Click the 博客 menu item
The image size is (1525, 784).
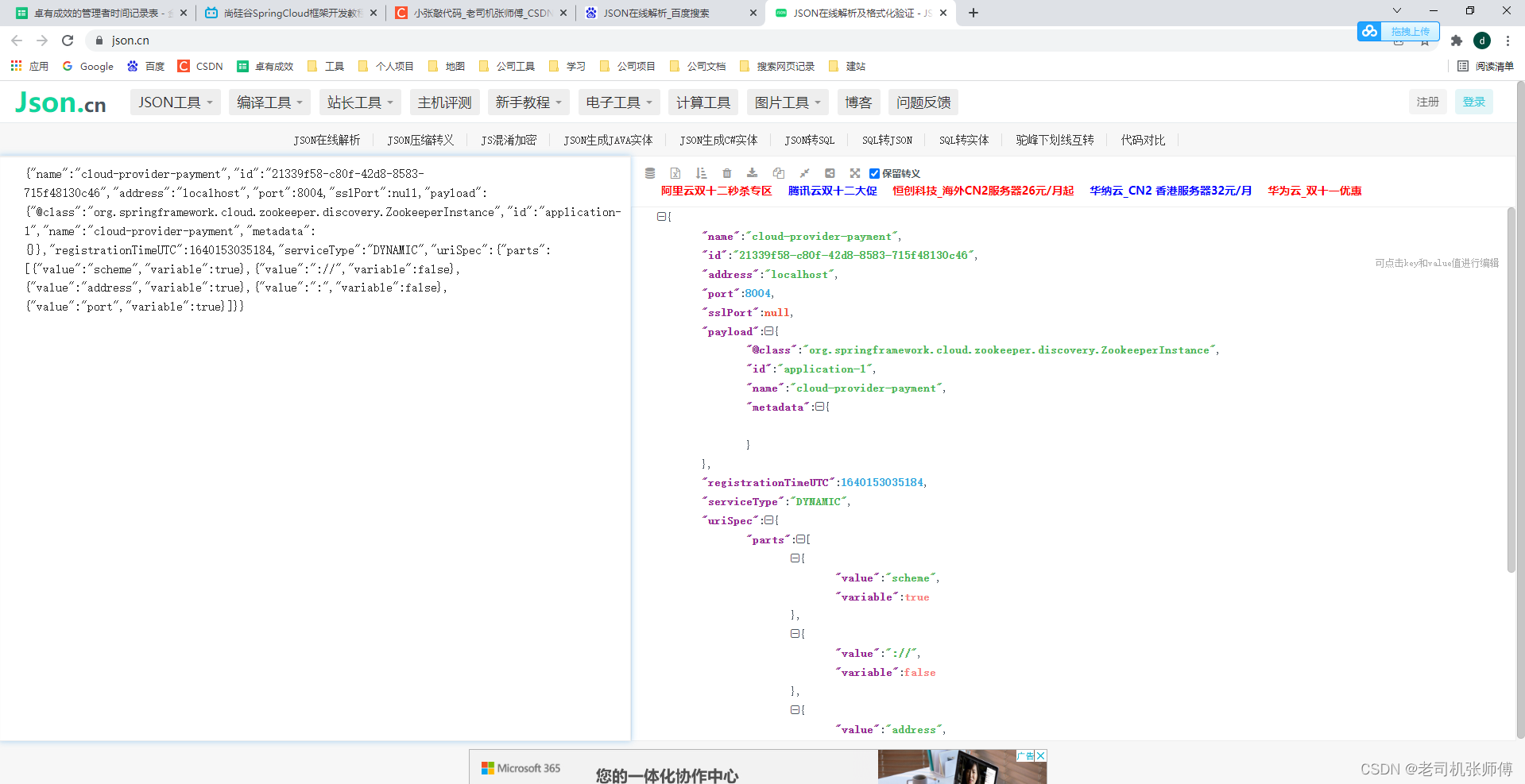click(859, 102)
